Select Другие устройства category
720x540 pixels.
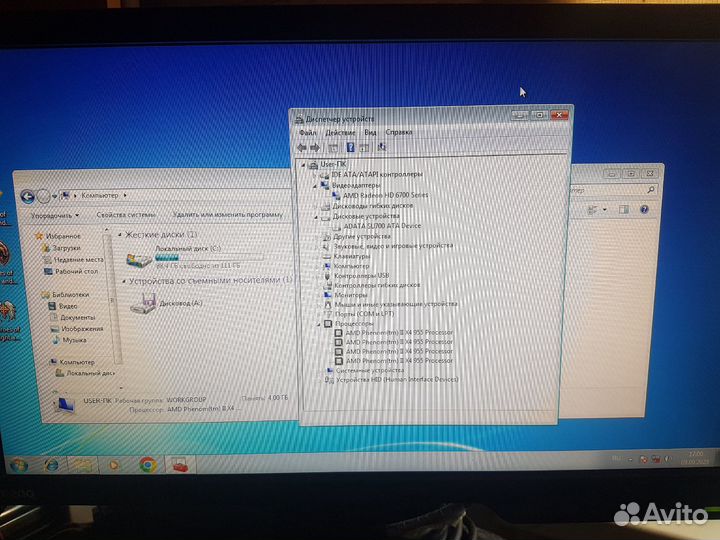click(x=362, y=237)
